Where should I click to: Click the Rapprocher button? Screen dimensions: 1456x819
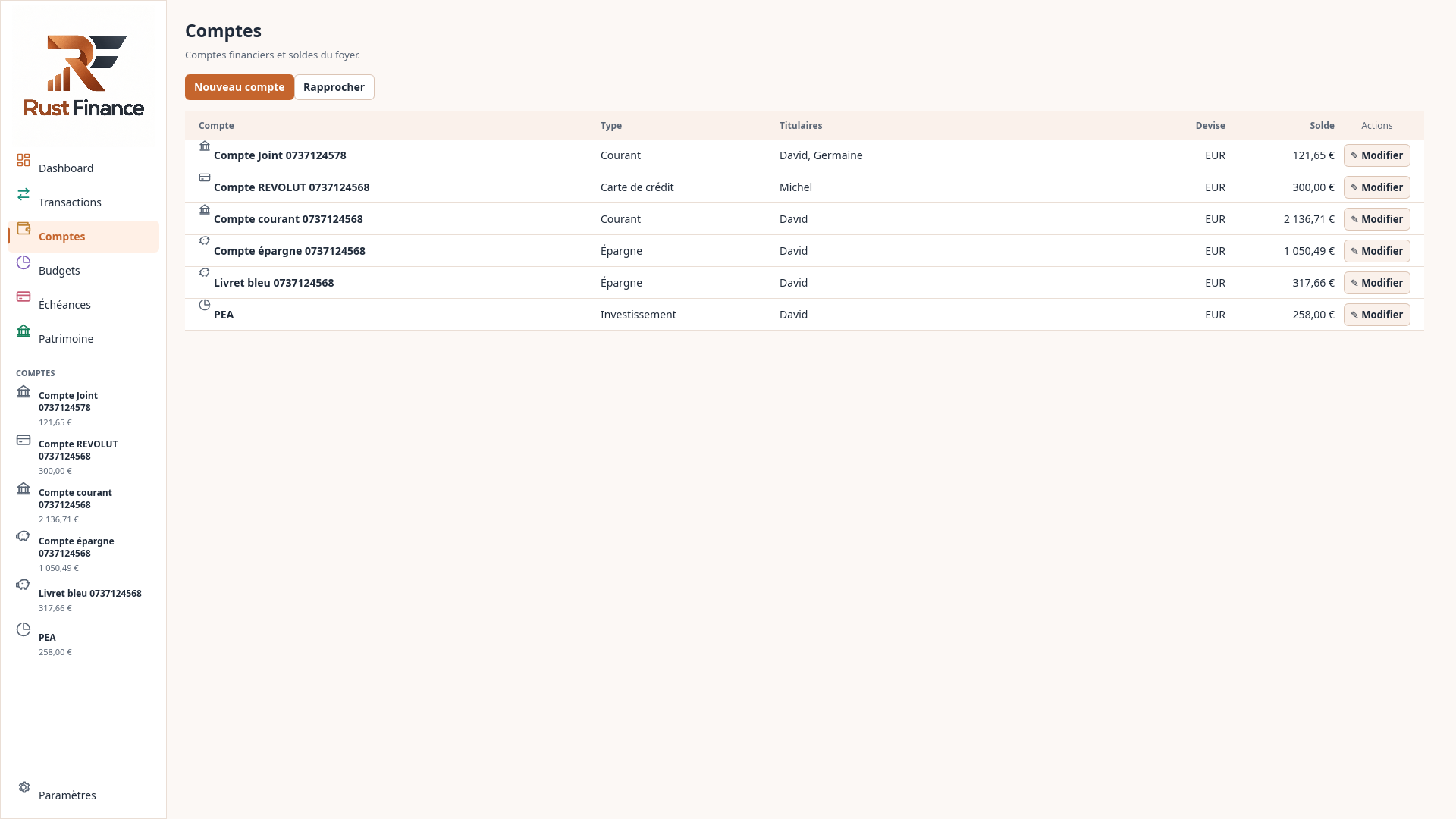[334, 87]
